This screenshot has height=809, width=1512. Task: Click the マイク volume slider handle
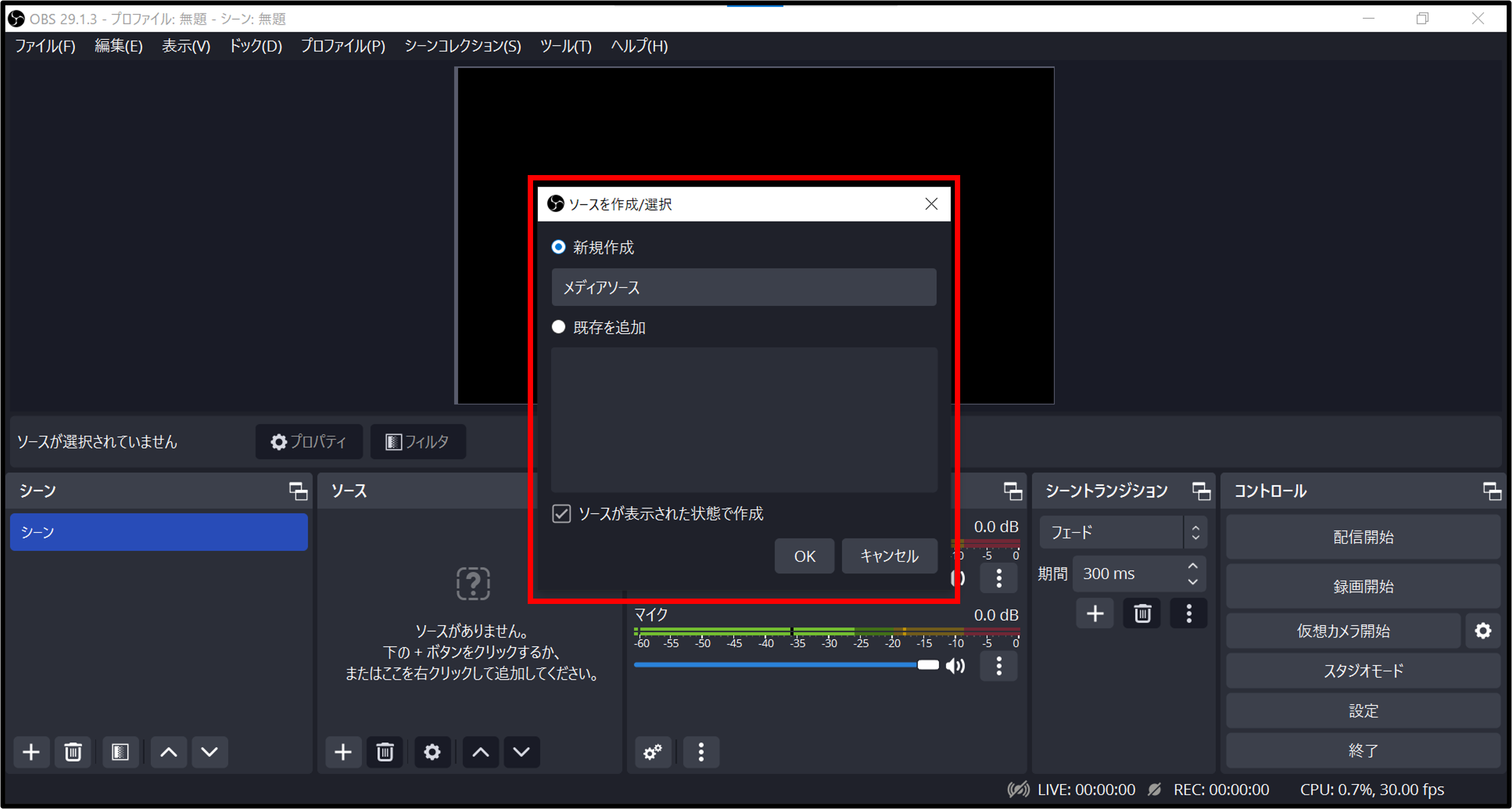[x=928, y=665]
